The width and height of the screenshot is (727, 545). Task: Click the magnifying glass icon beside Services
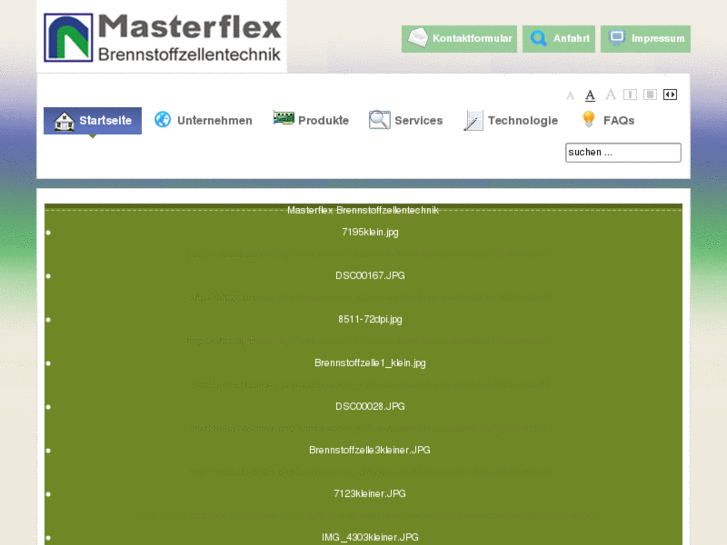pyautogui.click(x=380, y=120)
